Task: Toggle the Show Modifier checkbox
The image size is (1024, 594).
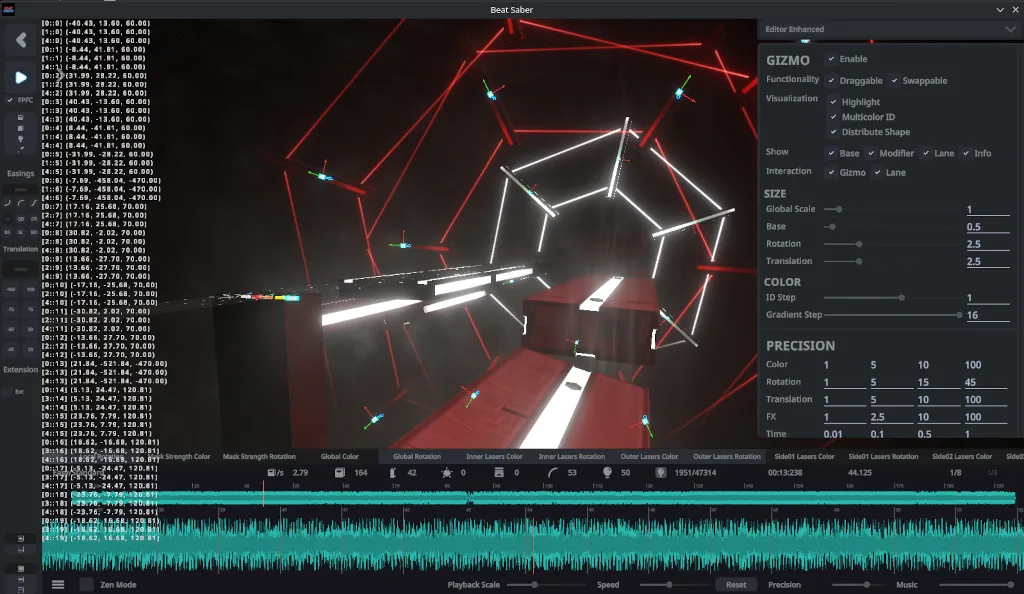Action: pos(871,153)
